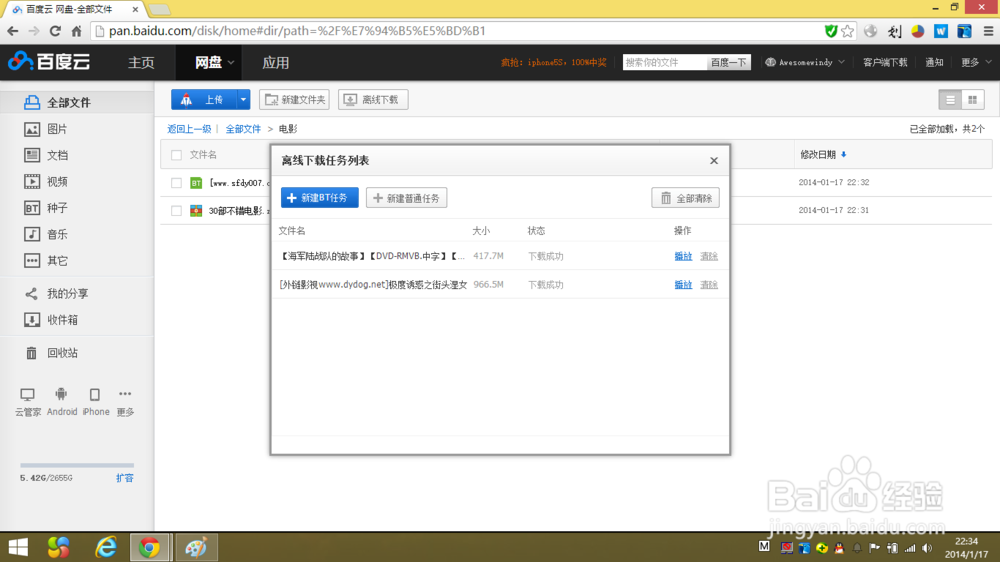1000x562 pixels.
Task: Toggle the select-all 文件名 checkbox
Action: pyautogui.click(x=177, y=155)
